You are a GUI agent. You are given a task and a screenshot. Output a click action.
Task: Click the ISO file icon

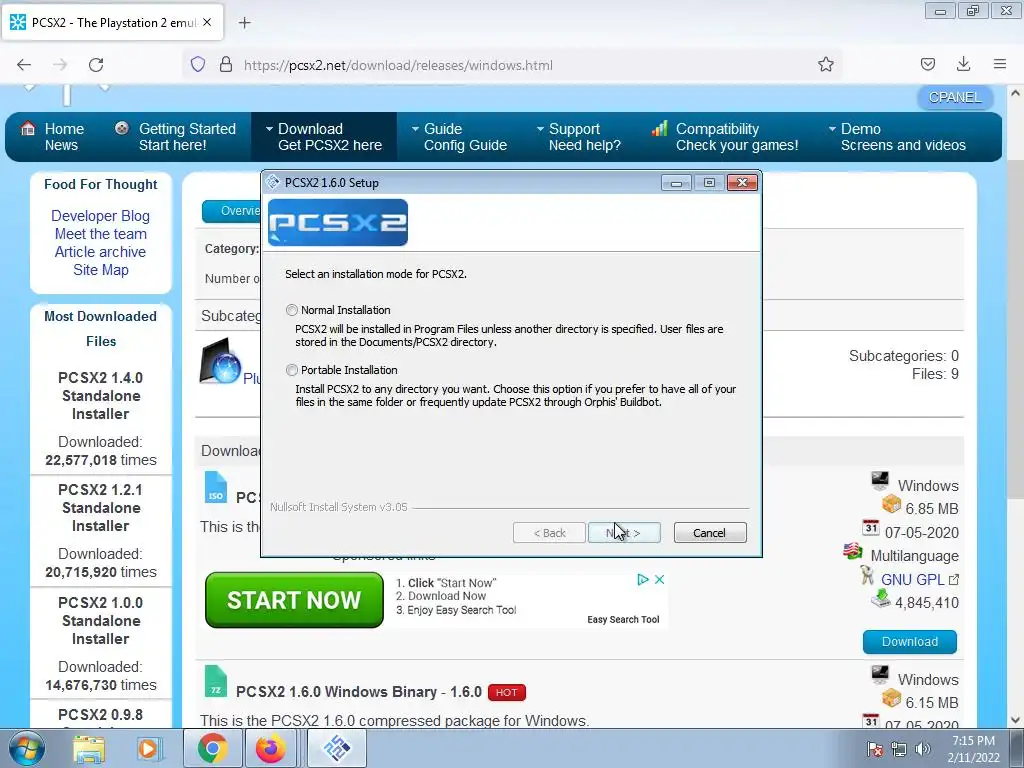point(216,488)
